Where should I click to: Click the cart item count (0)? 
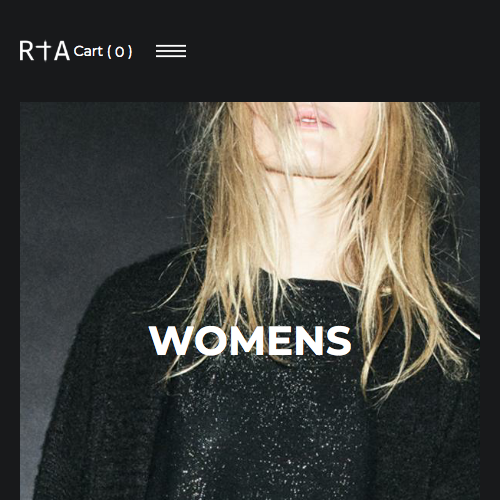point(120,52)
